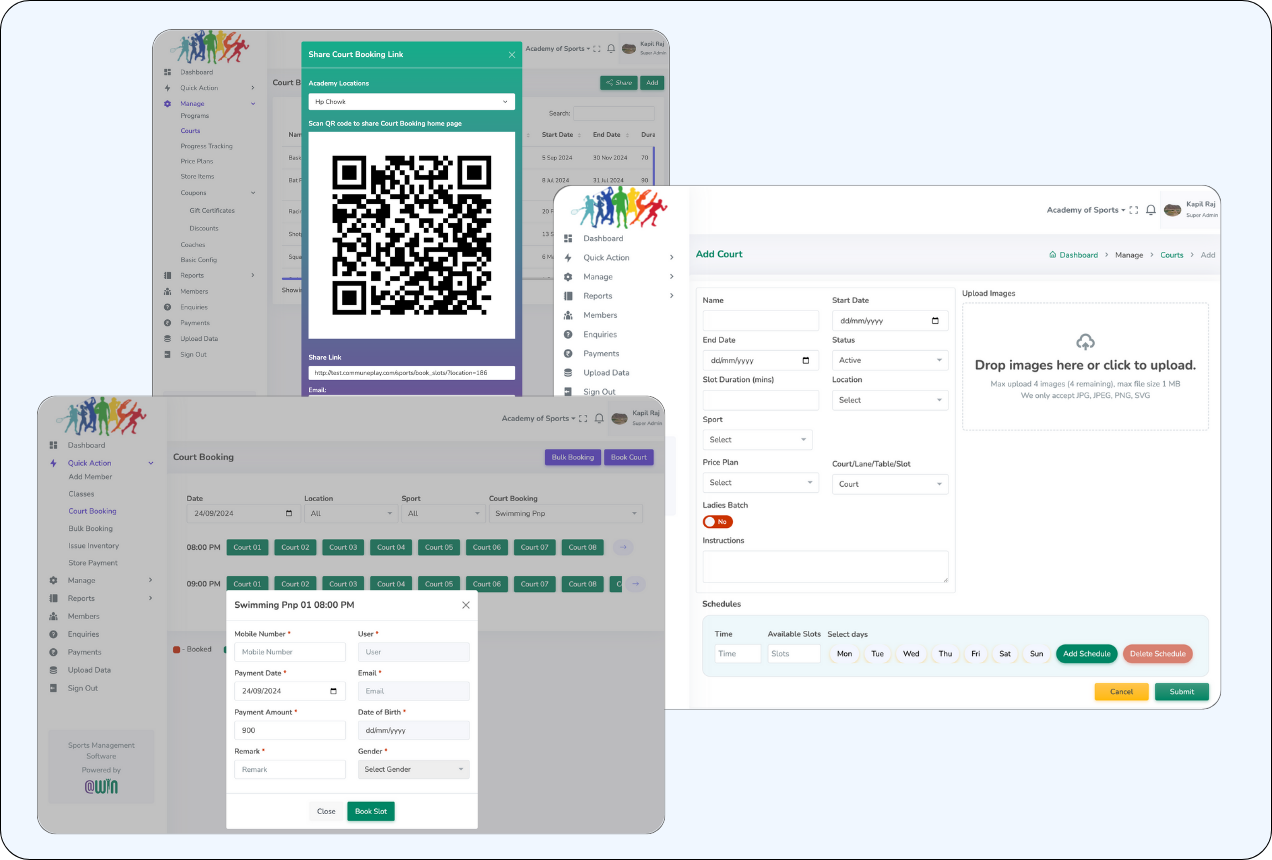1272x860 pixels.
Task: Click Manage gear icon in Add Court sidebar
Action: 568,277
